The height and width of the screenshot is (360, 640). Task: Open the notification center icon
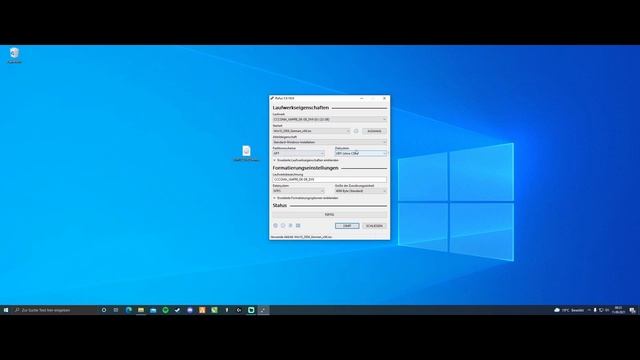point(632,310)
